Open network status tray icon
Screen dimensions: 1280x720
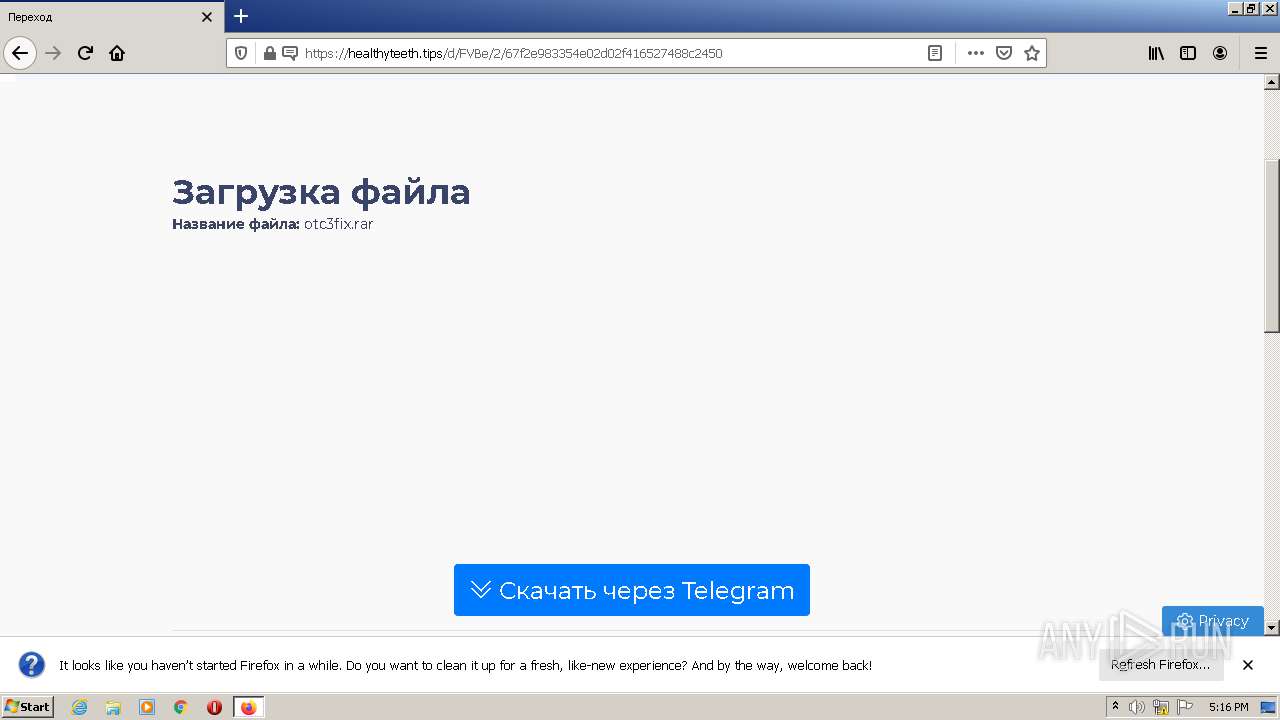(x=1161, y=707)
